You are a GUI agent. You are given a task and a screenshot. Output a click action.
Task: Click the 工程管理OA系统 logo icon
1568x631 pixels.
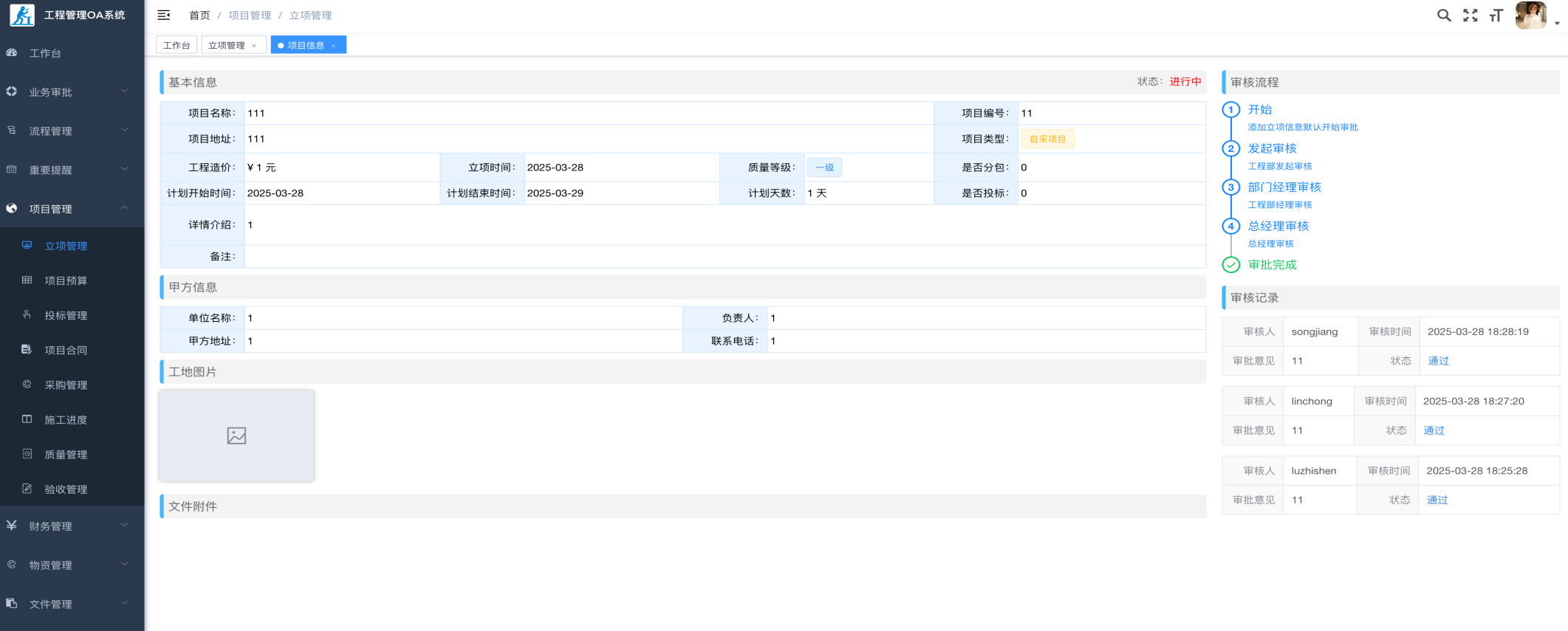(x=22, y=15)
